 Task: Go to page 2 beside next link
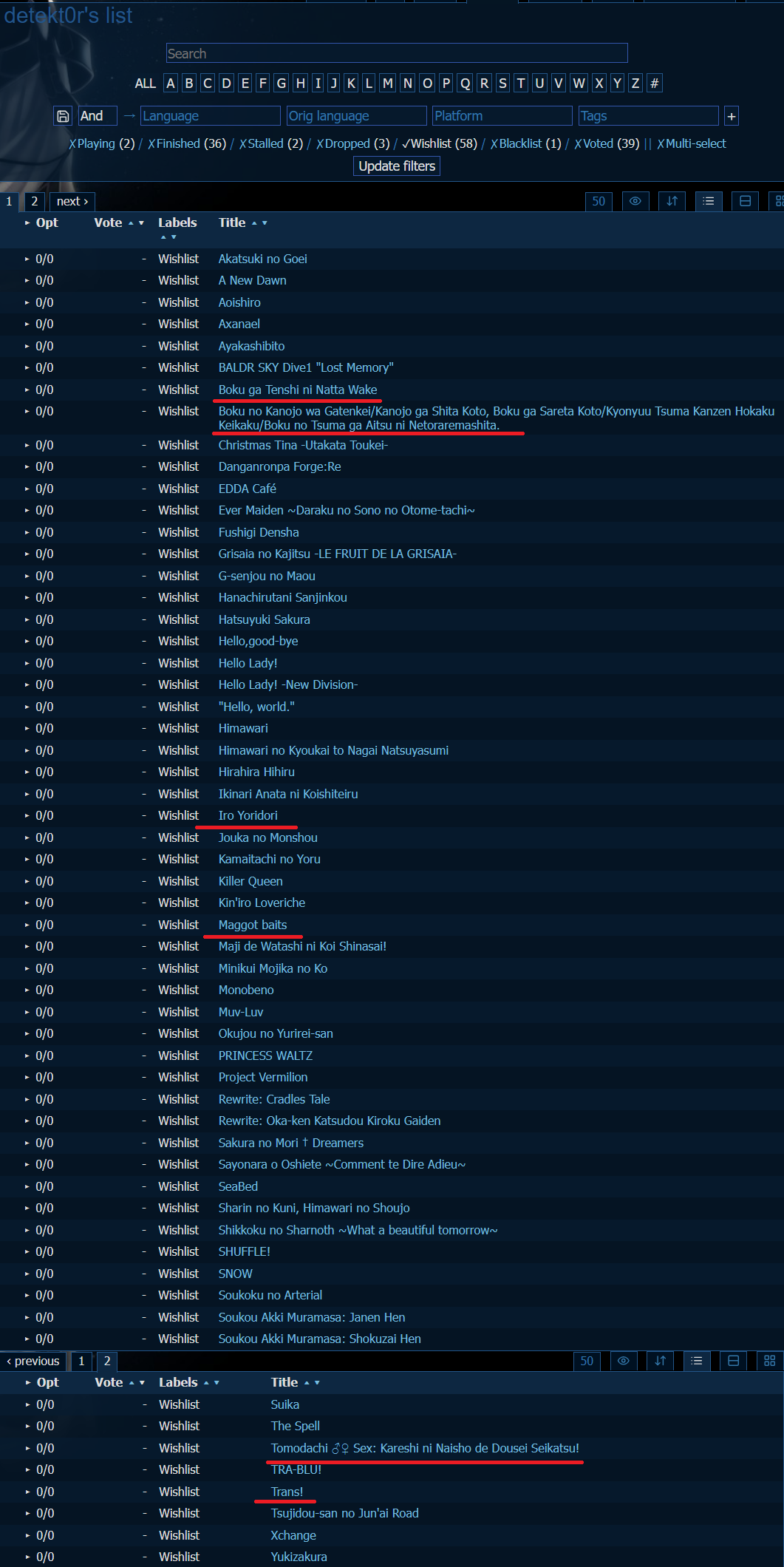point(34,201)
